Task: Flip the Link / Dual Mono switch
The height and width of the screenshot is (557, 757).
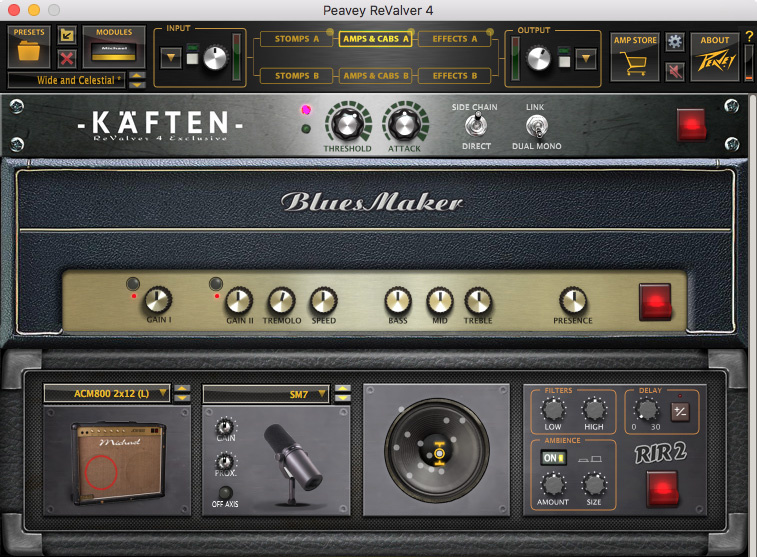Action: click(536, 126)
